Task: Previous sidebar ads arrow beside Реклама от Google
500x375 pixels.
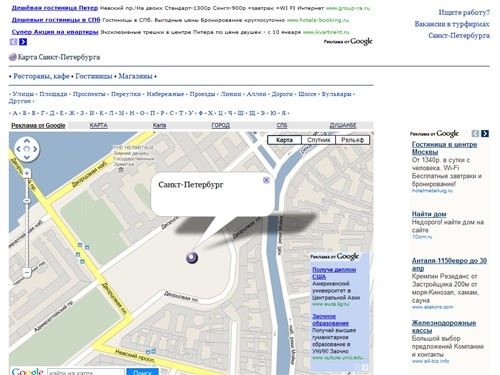Action: click(x=475, y=134)
